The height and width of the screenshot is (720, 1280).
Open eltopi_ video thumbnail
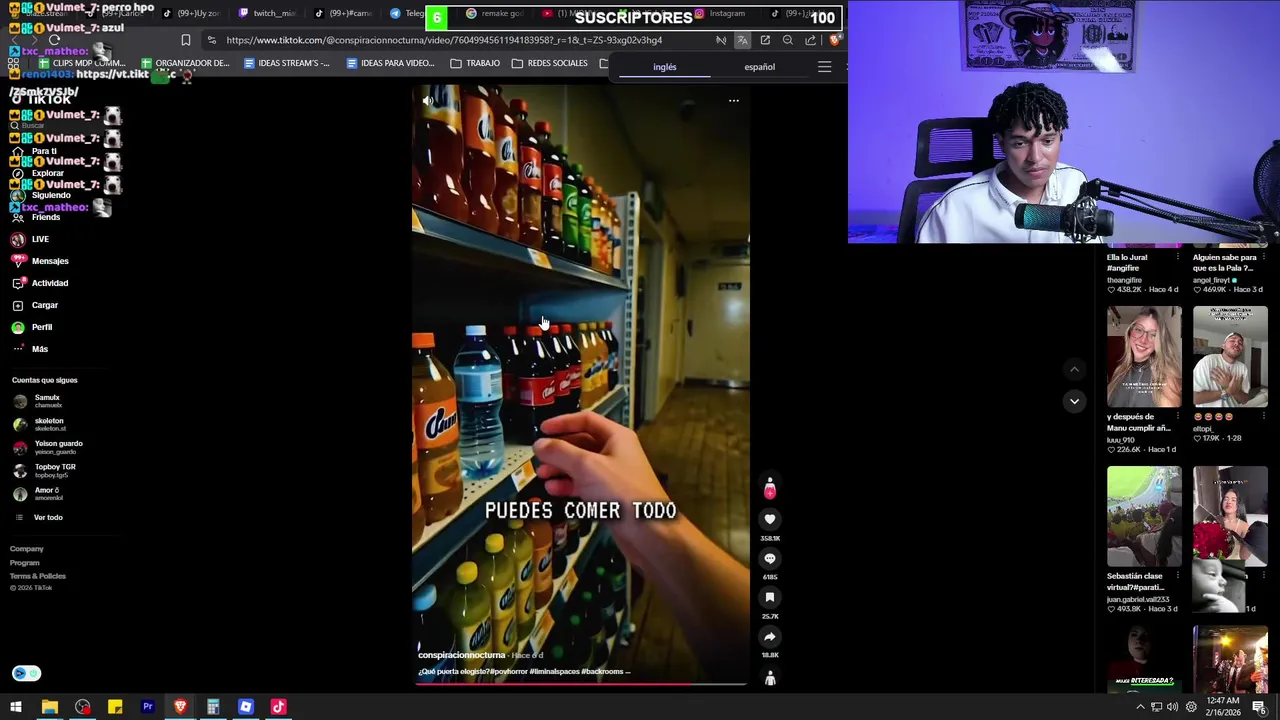click(x=1230, y=356)
